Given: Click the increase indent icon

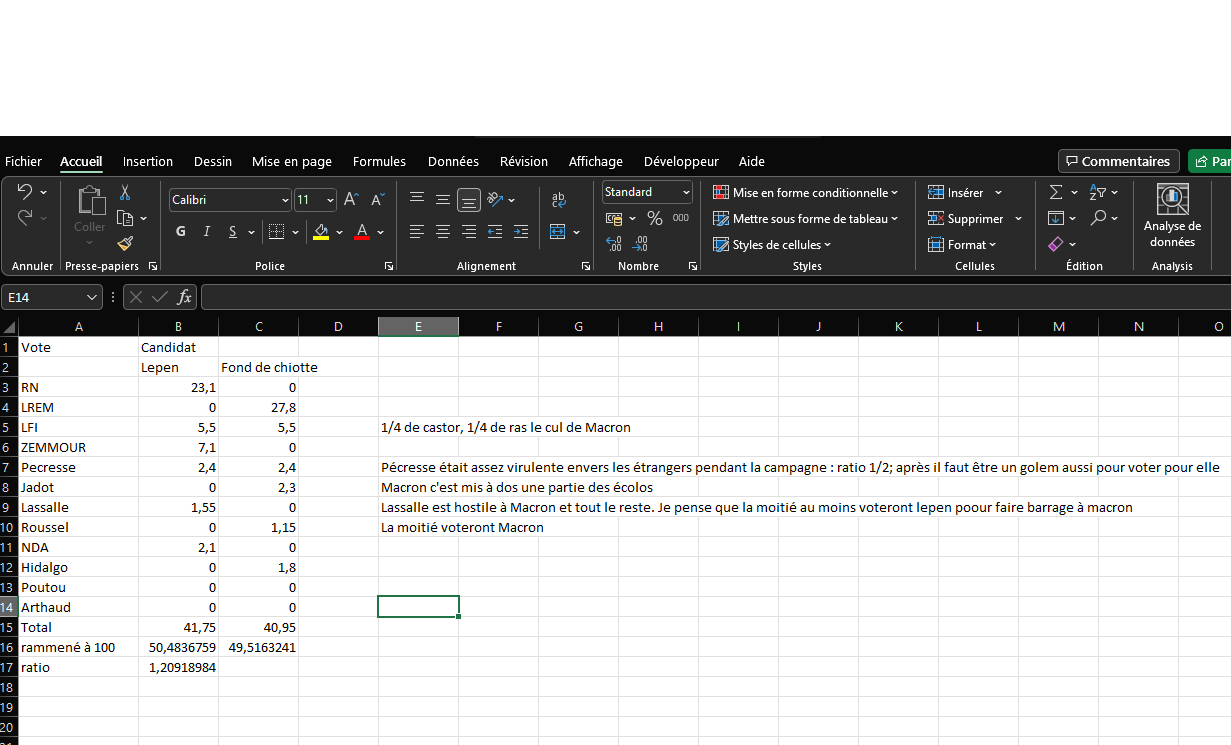Looking at the screenshot, I should click(x=521, y=232).
